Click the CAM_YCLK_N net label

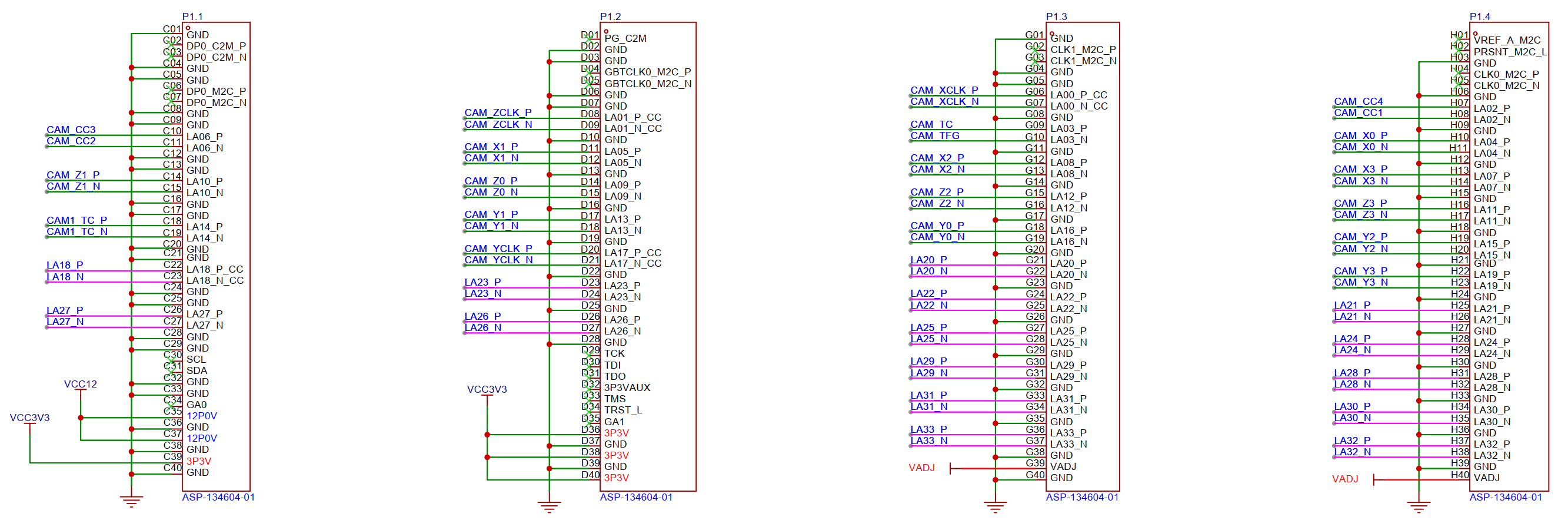tap(498, 259)
